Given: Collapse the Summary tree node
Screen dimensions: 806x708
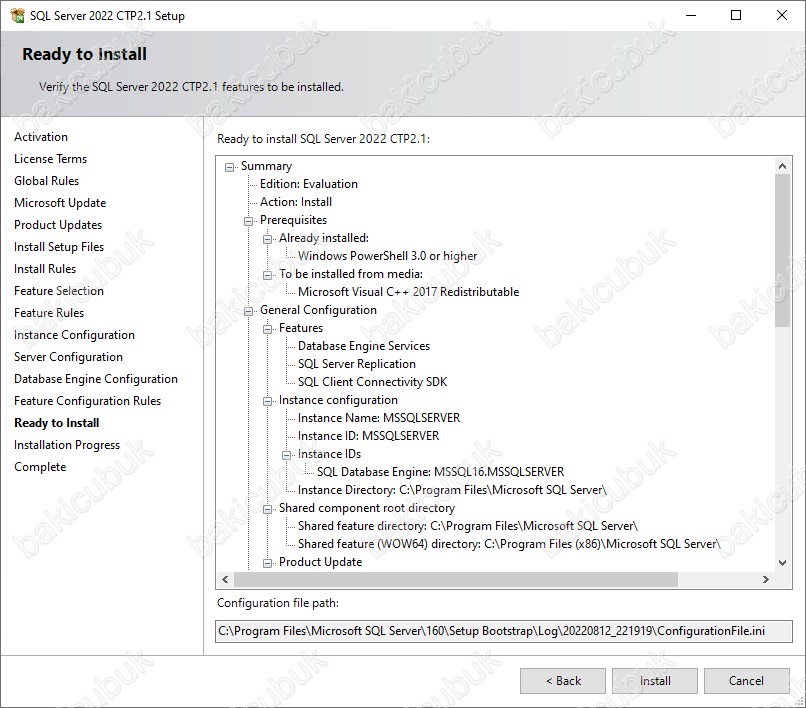Looking at the screenshot, I should 229,167.
